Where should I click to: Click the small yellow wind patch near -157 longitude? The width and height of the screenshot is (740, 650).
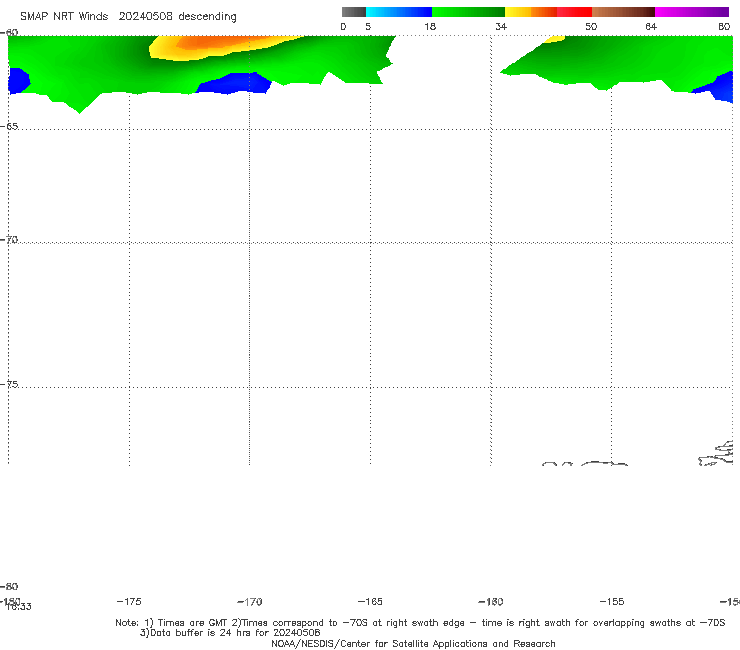(554, 39)
